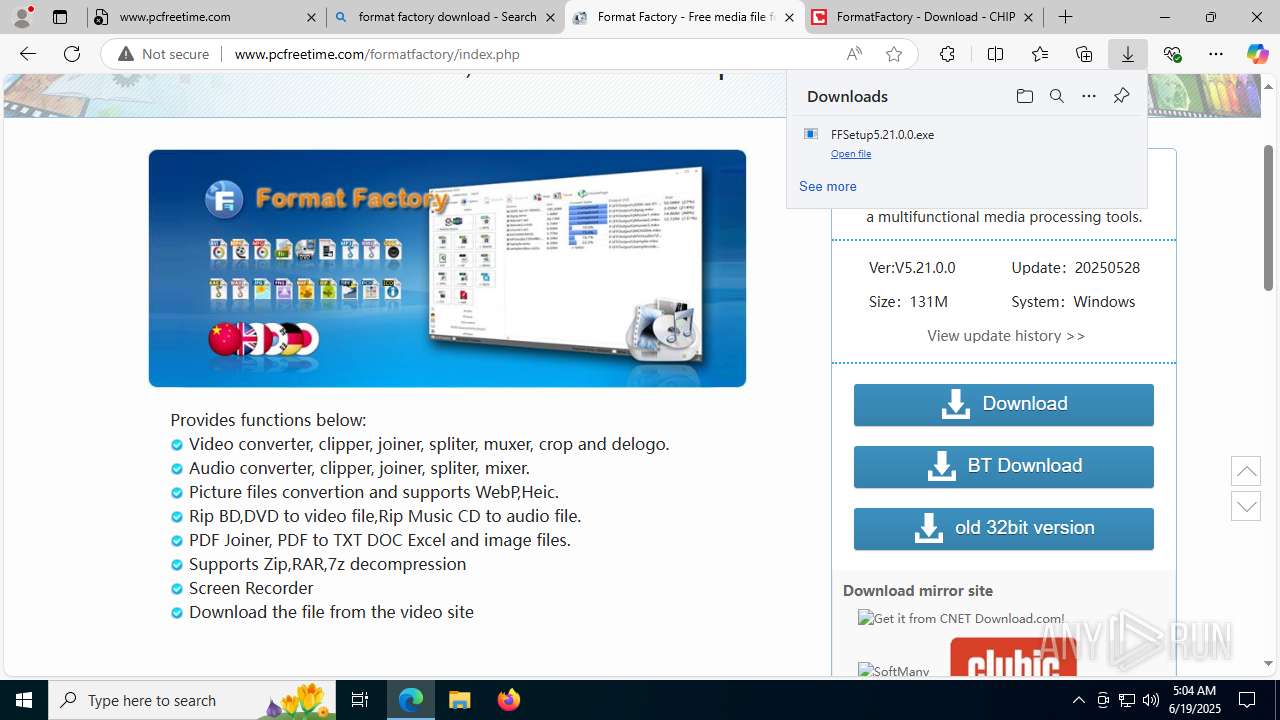The image size is (1280, 720).
Task: Open the tab actions menu icon
Action: [x=60, y=17]
